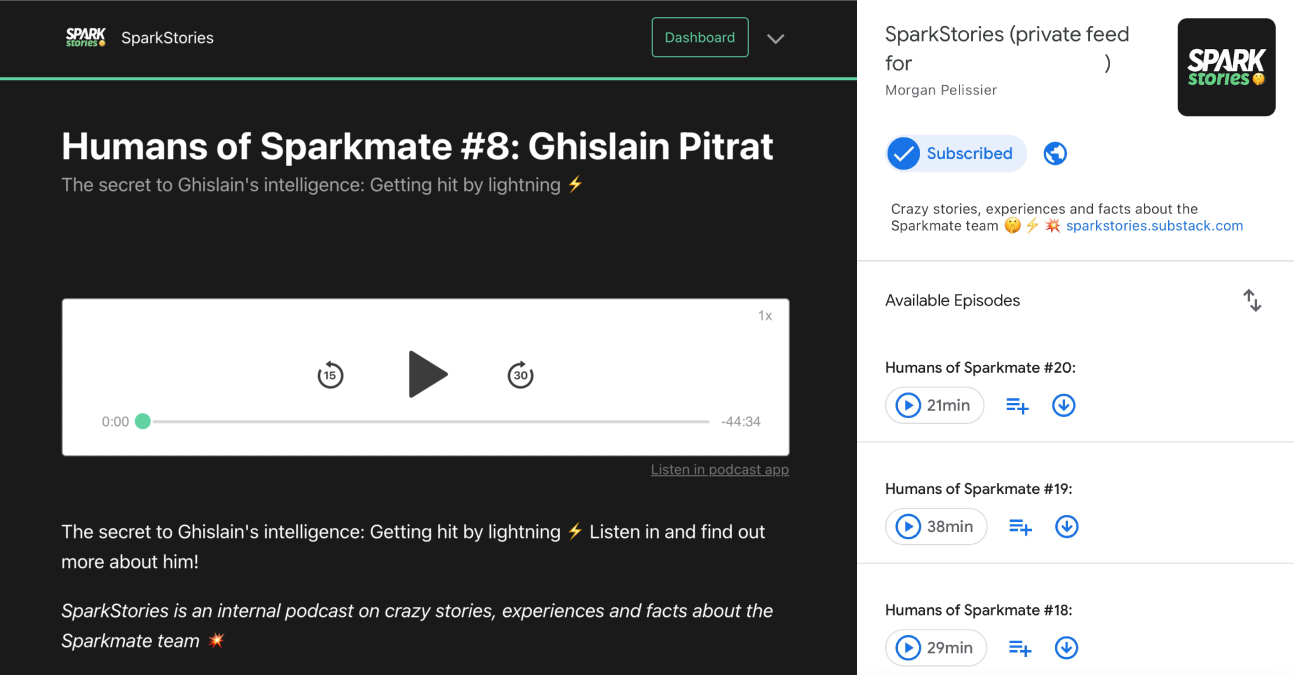The image size is (1294, 675).
Task: Download Humans of Sparkmate #19
Action: point(1067,526)
